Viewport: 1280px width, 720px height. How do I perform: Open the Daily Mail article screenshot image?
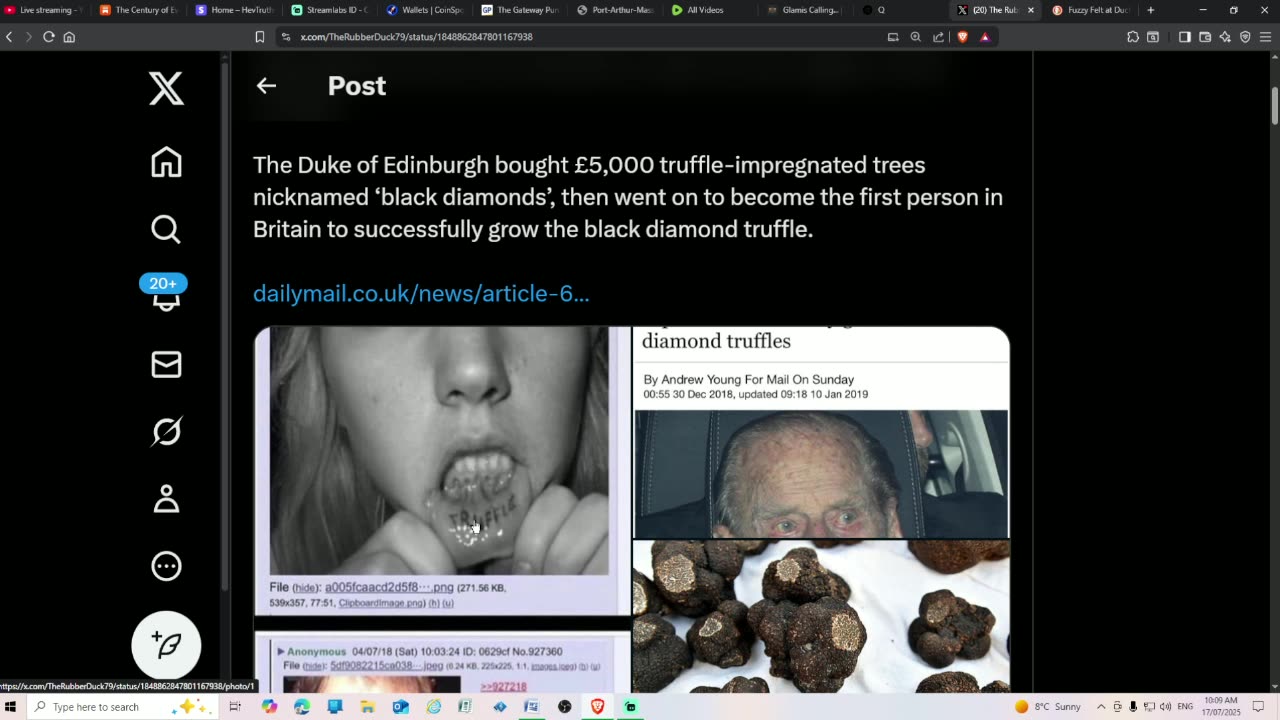click(821, 432)
